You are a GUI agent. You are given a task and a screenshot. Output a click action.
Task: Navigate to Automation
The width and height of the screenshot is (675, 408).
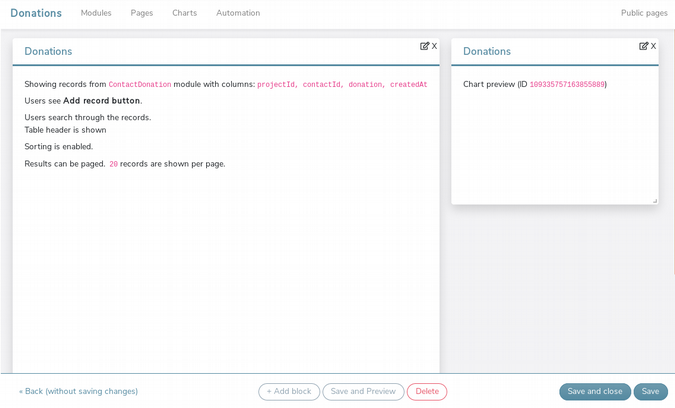pos(238,13)
